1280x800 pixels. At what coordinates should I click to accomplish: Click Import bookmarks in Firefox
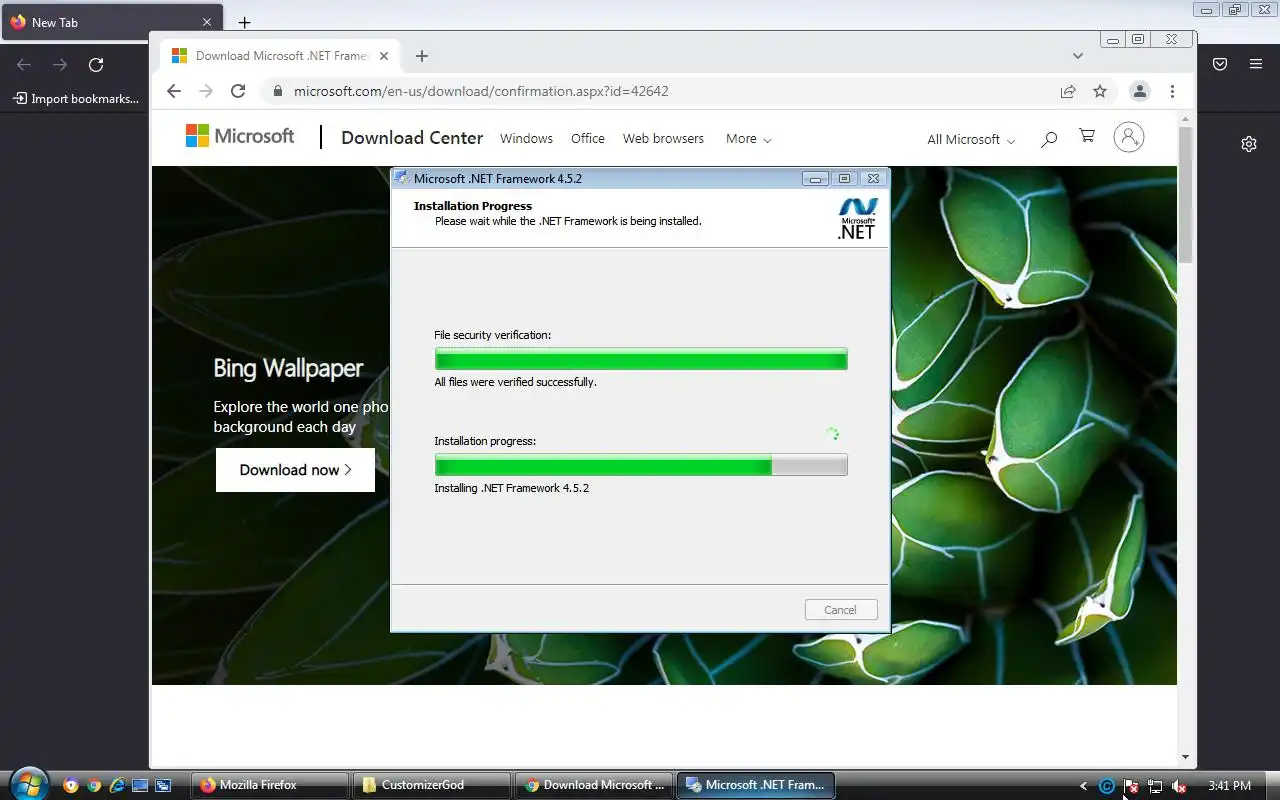point(76,99)
